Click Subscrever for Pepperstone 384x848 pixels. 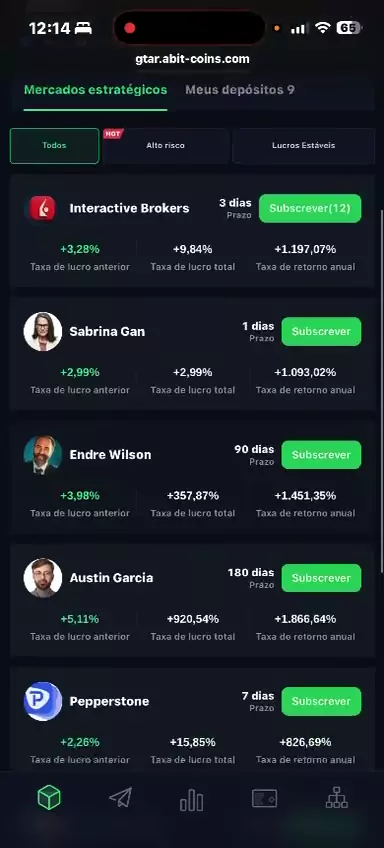321,701
